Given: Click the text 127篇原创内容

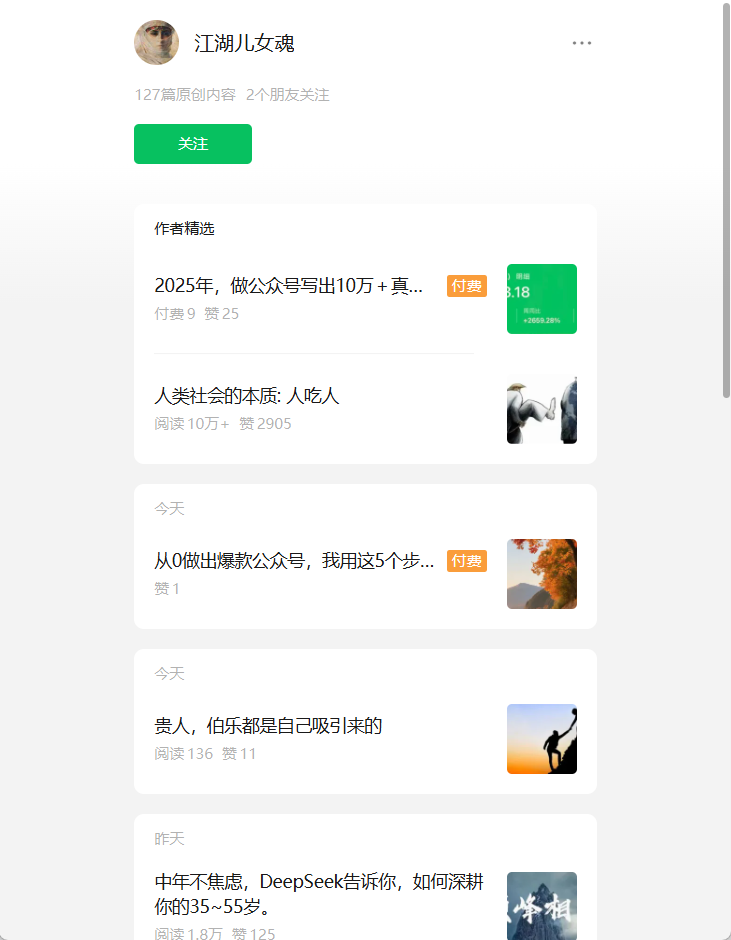Looking at the screenshot, I should [185, 95].
